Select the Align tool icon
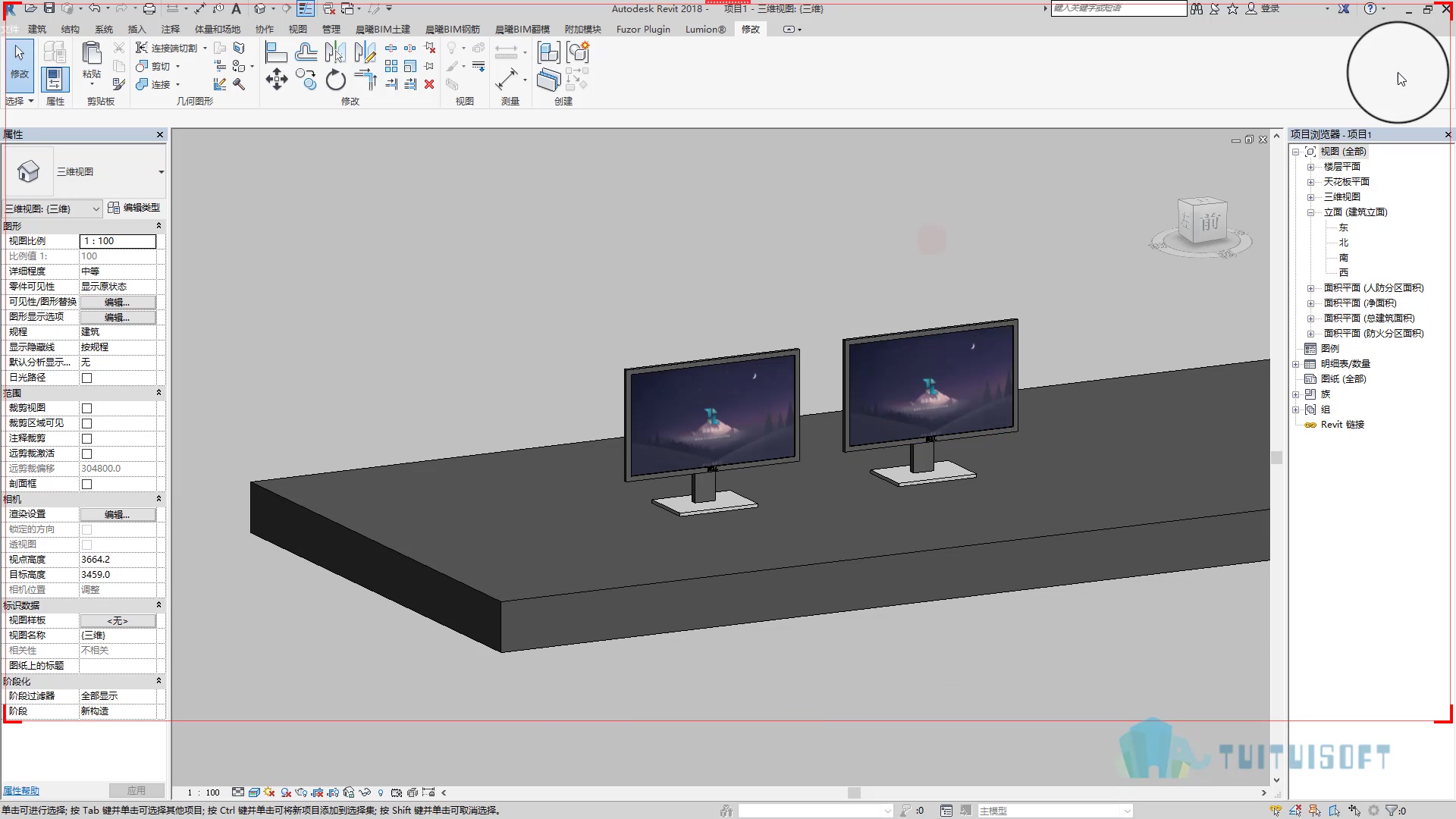The width and height of the screenshot is (1456, 819). [x=276, y=52]
